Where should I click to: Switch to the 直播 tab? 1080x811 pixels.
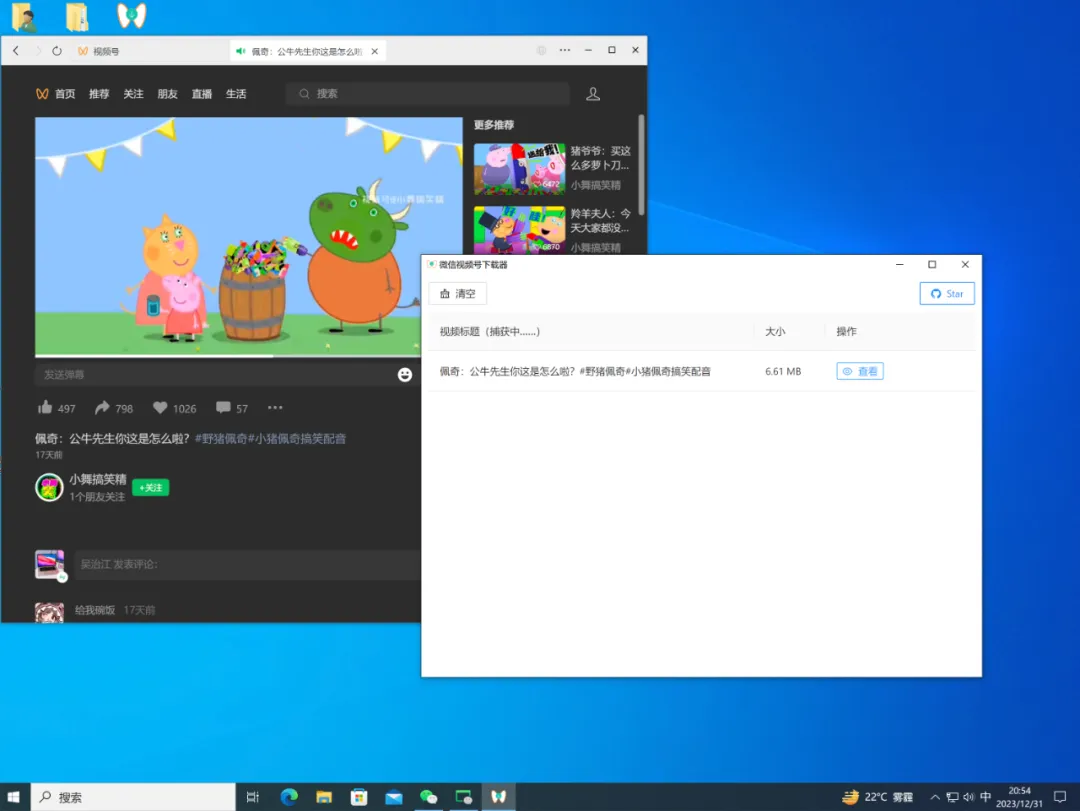pyautogui.click(x=202, y=94)
